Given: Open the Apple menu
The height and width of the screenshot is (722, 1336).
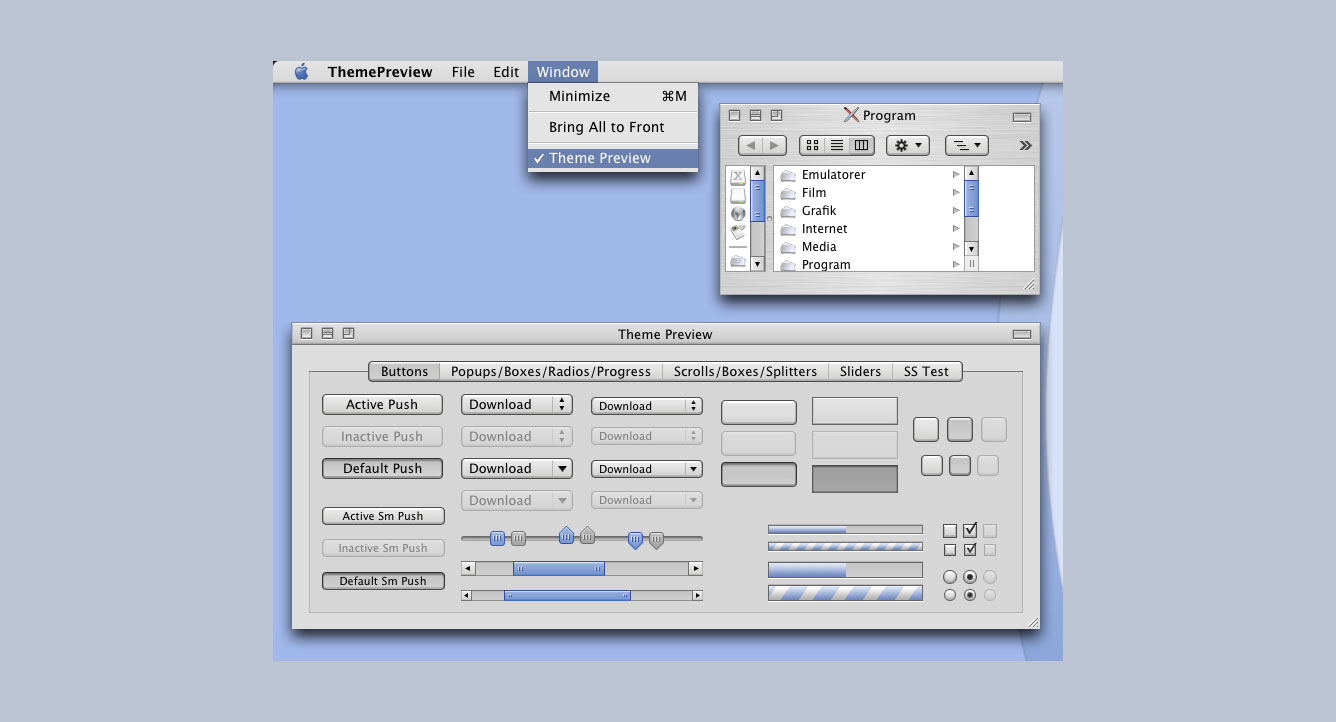Looking at the screenshot, I should tap(301, 72).
